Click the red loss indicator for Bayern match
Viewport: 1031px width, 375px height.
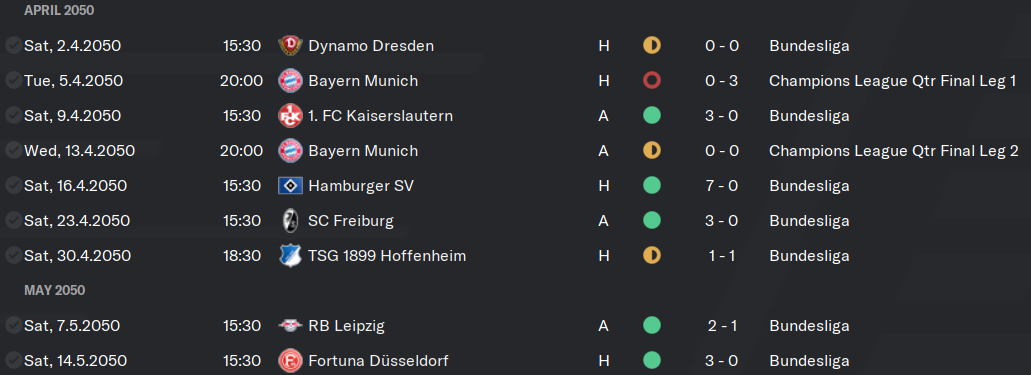coord(652,81)
